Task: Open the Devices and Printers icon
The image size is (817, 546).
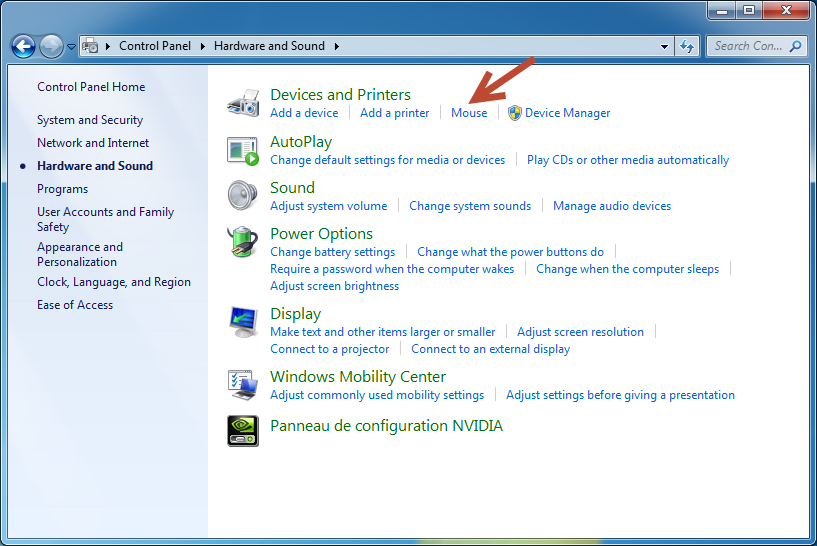Action: pos(243,103)
